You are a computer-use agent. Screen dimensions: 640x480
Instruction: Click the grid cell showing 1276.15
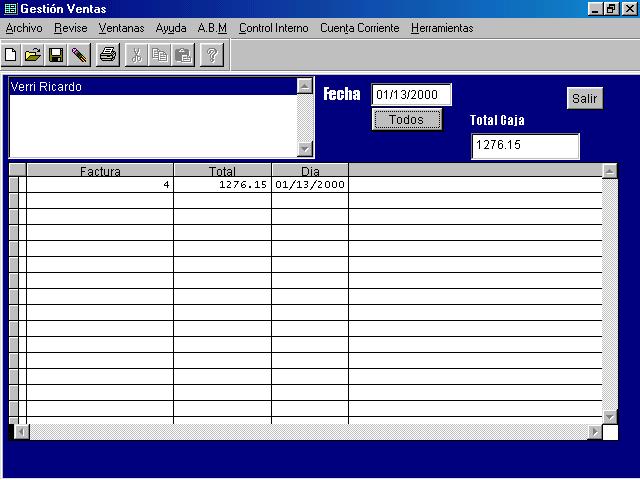pos(222,184)
